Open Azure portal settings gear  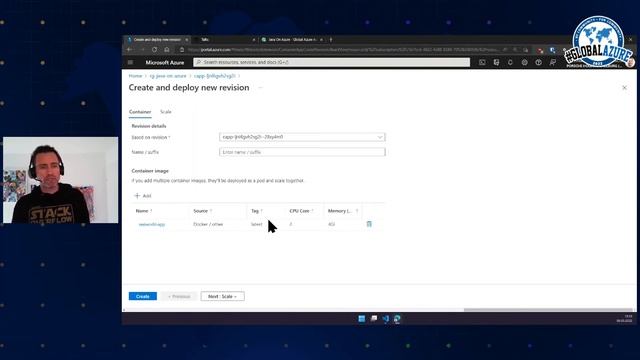point(524,62)
